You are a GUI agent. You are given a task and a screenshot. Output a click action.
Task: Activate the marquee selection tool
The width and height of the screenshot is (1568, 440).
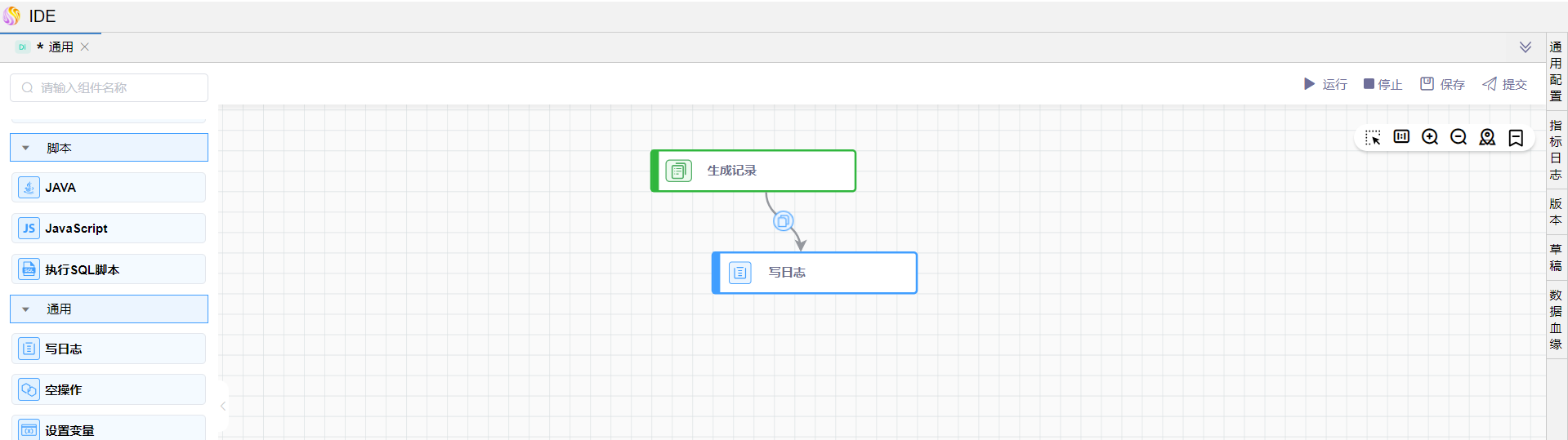click(x=1373, y=137)
